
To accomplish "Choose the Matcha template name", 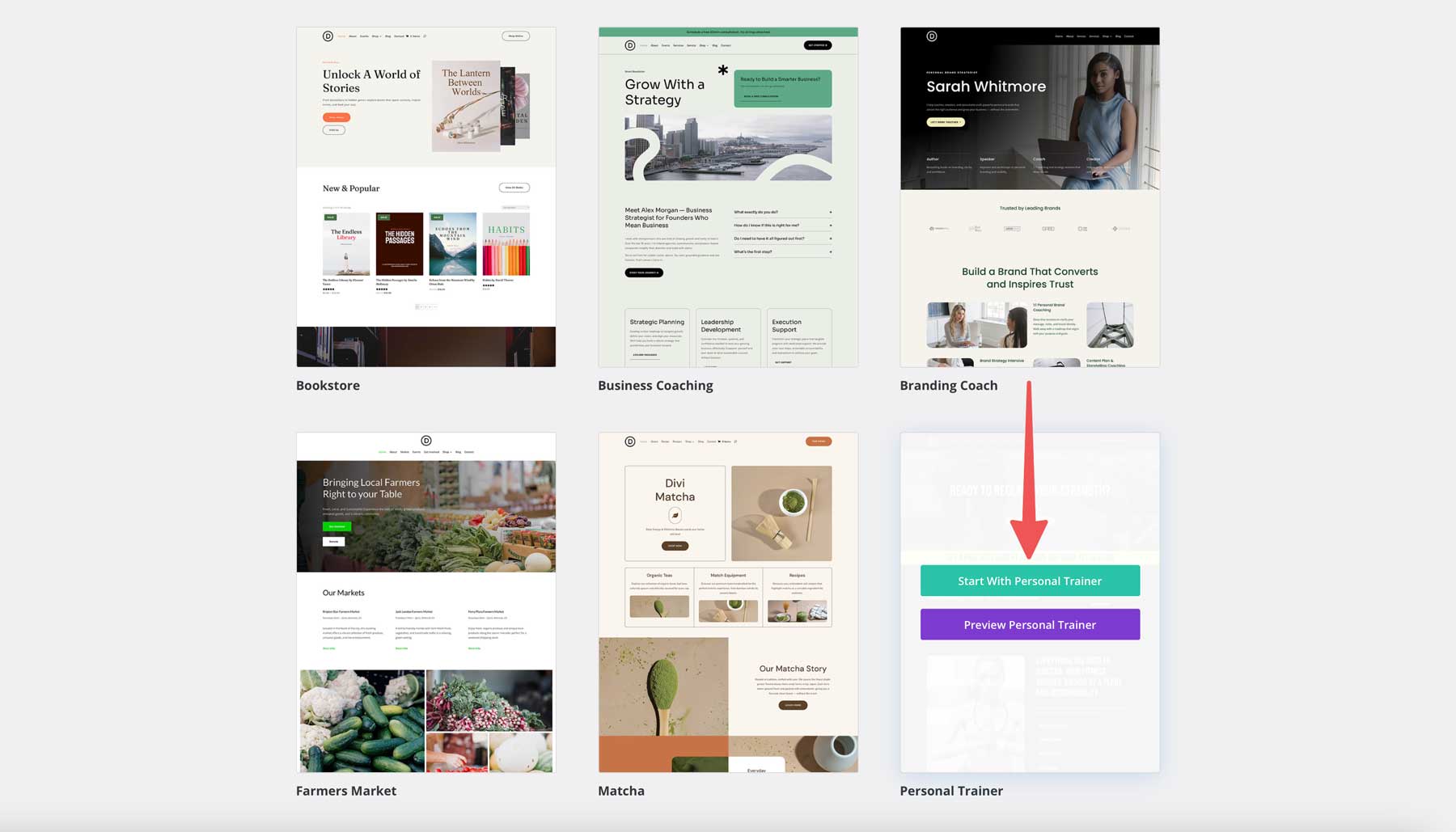I will 621,791.
